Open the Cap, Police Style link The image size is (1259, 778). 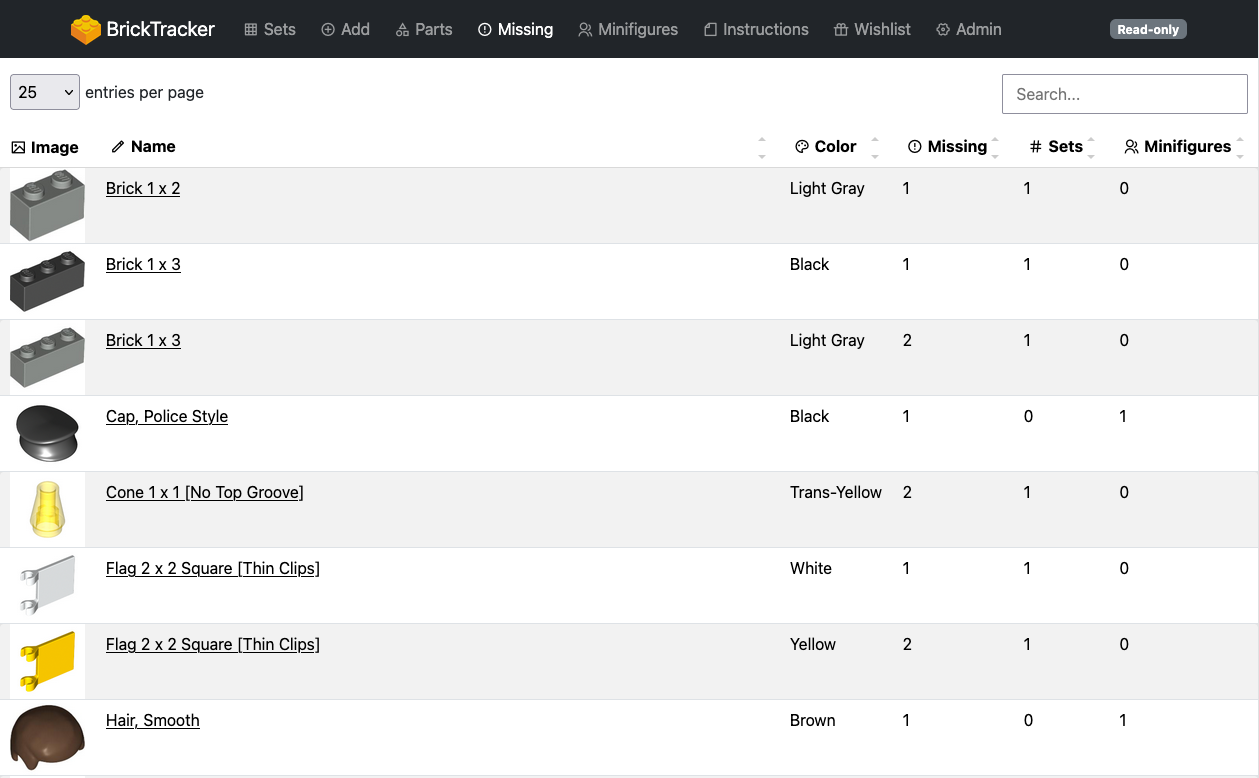pyautogui.click(x=167, y=417)
